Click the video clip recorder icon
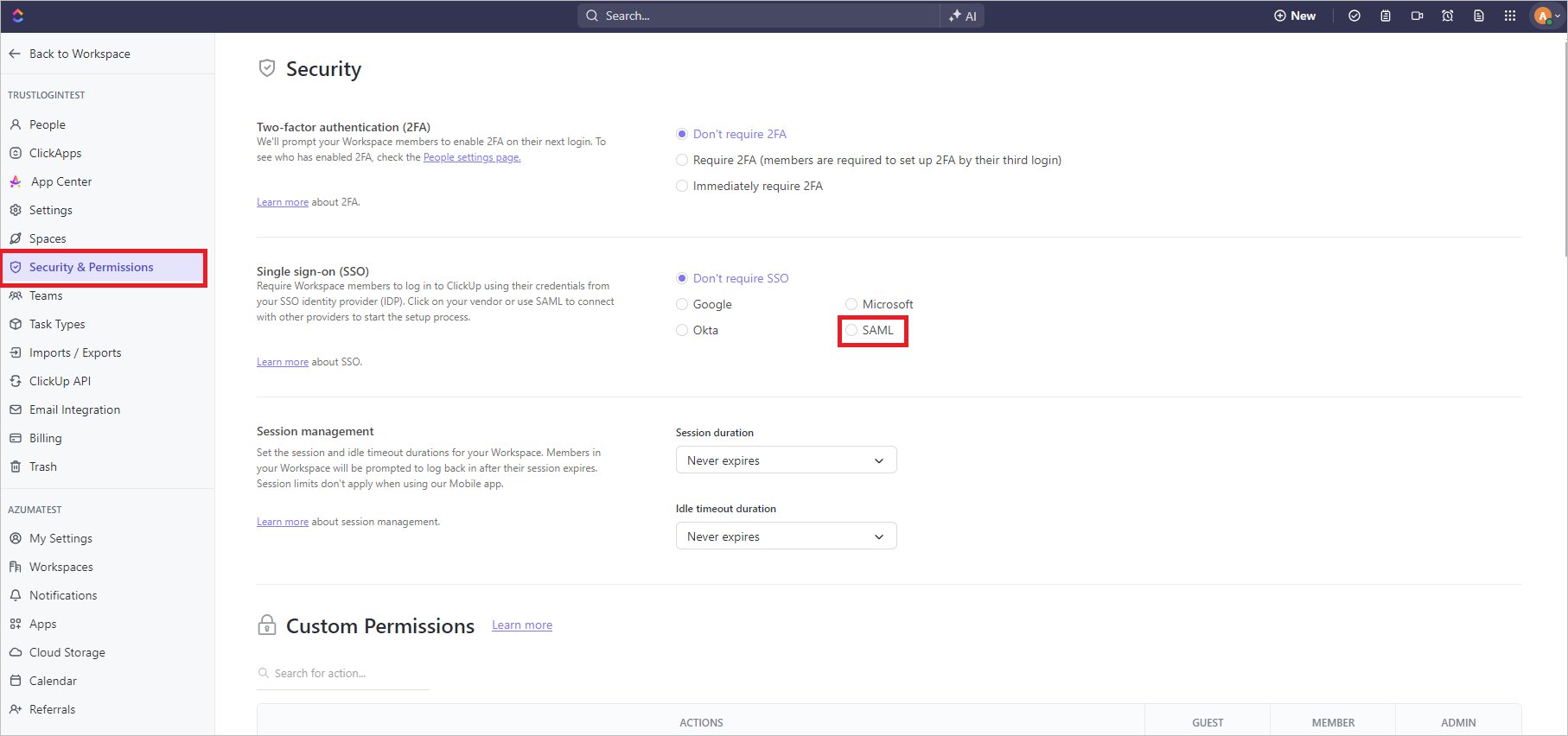 click(1417, 16)
